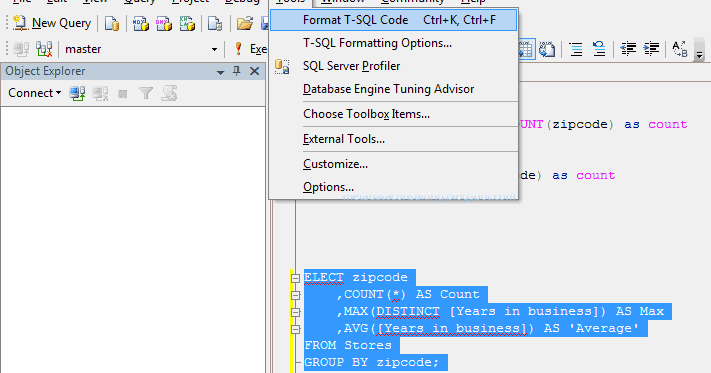Comment out the selected lines
Viewport: 711px width, 373px height.
pos(576,49)
